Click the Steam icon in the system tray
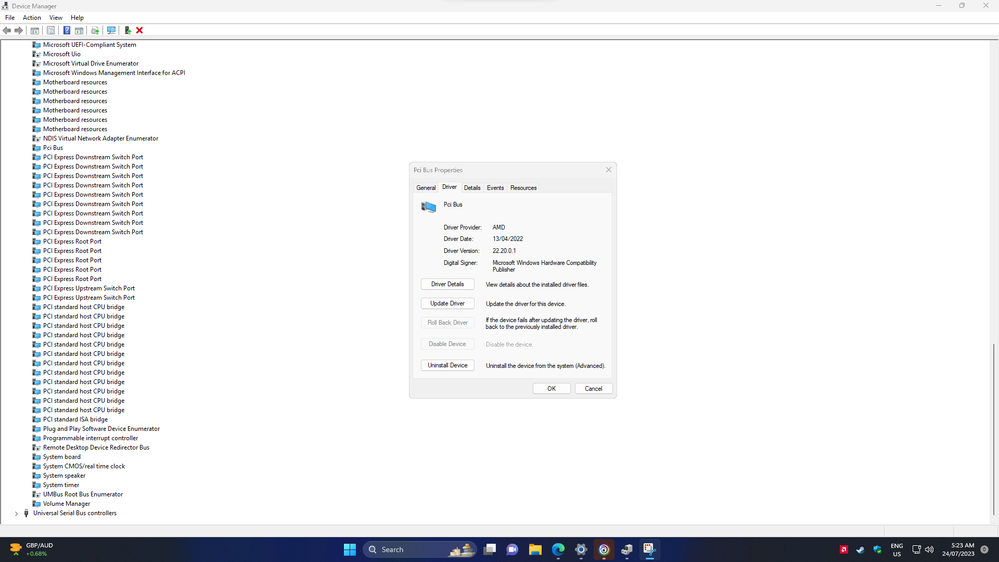Viewport: 999px width, 562px height. [860, 549]
